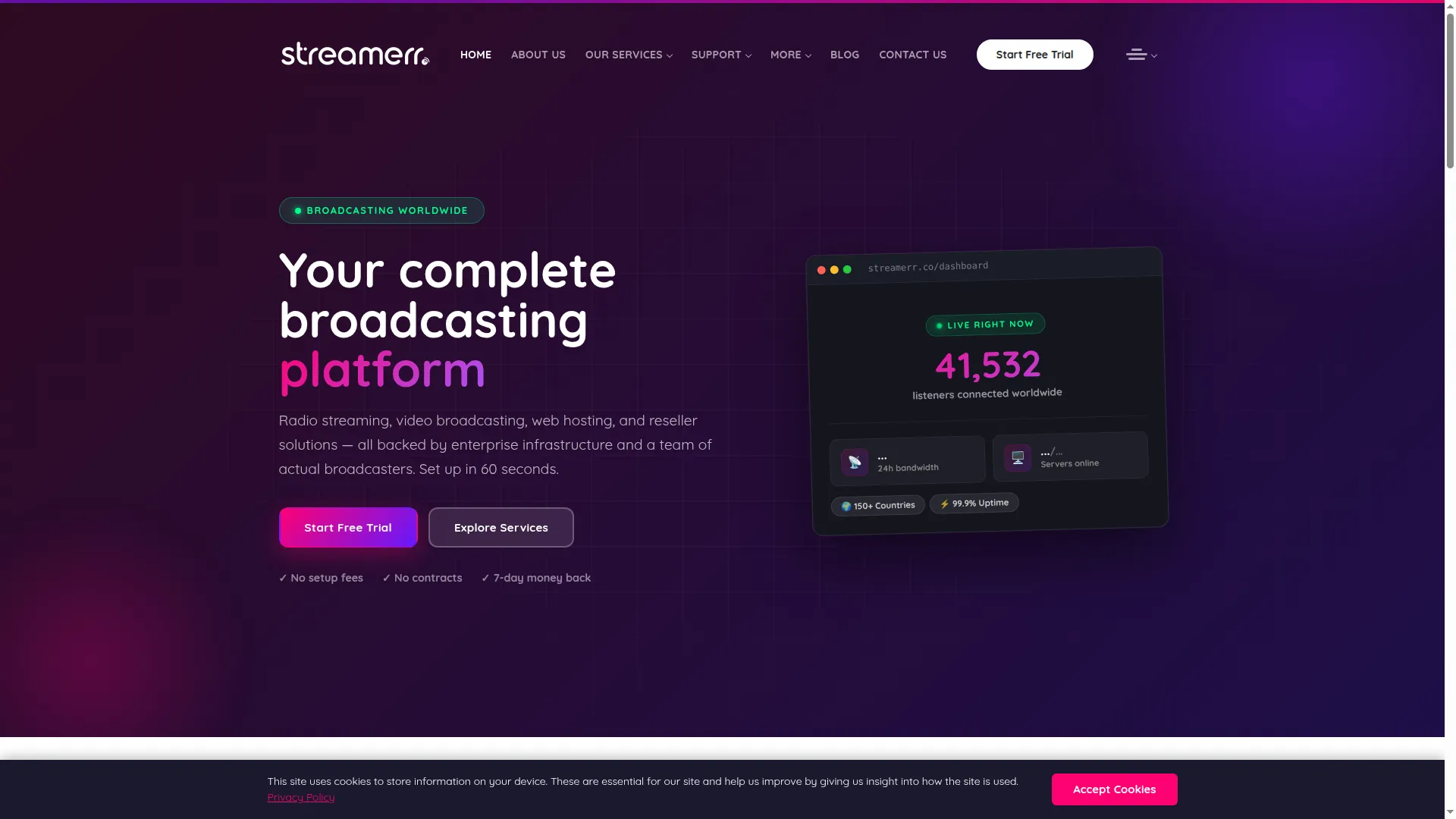Image resolution: width=1456 pixels, height=819 pixels.
Task: Click the 150+ Countries pill
Action: 878,506
